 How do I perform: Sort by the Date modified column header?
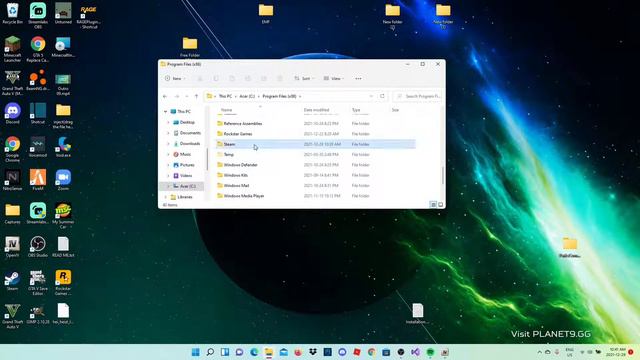point(316,110)
